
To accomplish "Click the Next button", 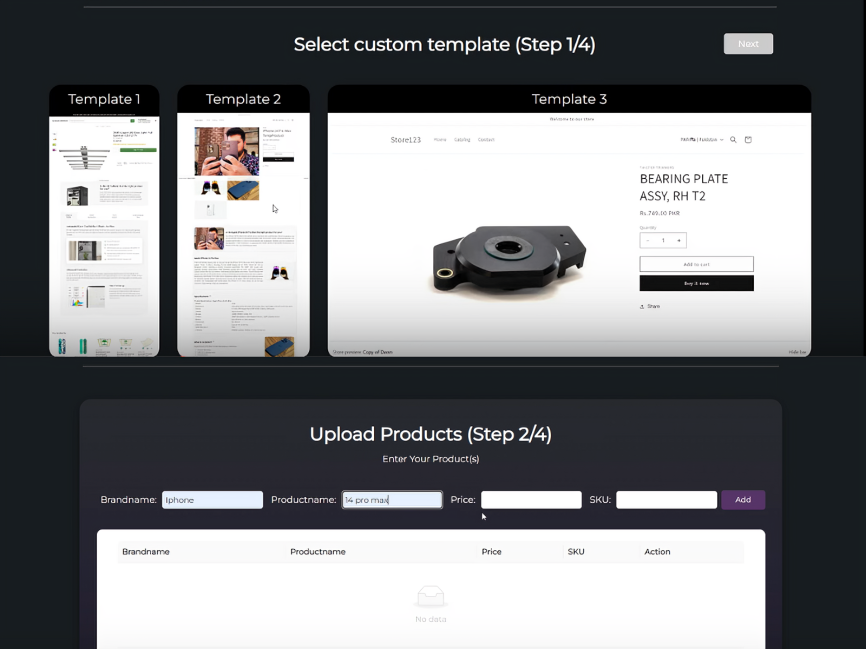I will click(748, 44).
